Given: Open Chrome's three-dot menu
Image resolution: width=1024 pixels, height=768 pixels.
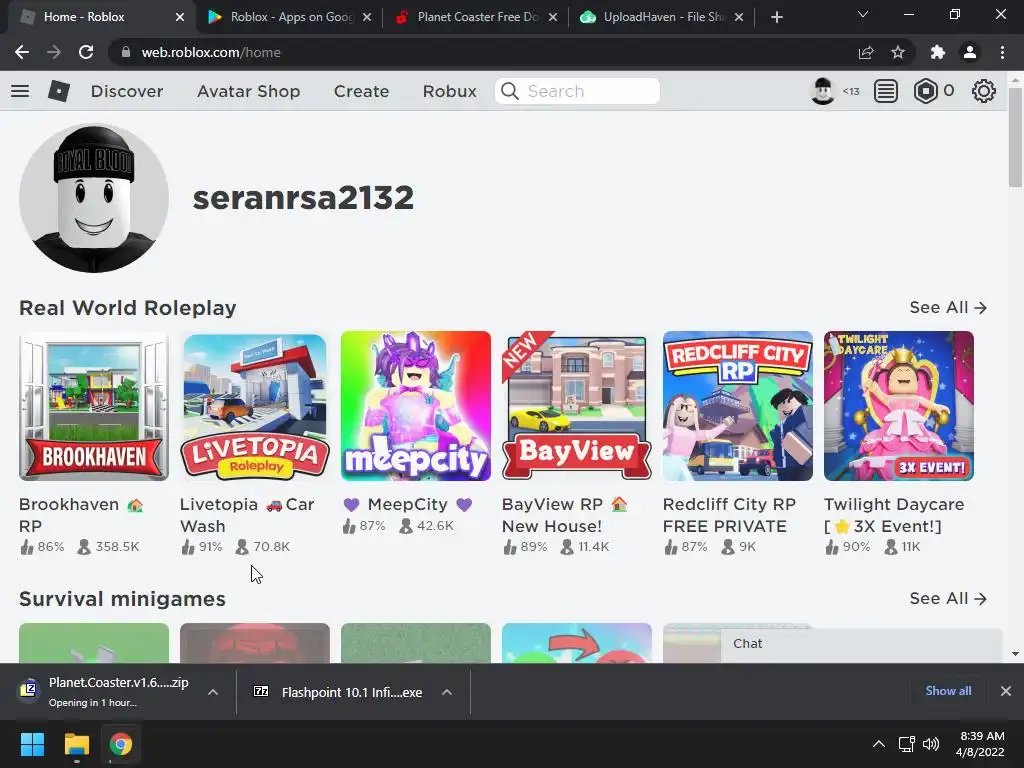Looking at the screenshot, I should pyautogui.click(x=1002, y=52).
